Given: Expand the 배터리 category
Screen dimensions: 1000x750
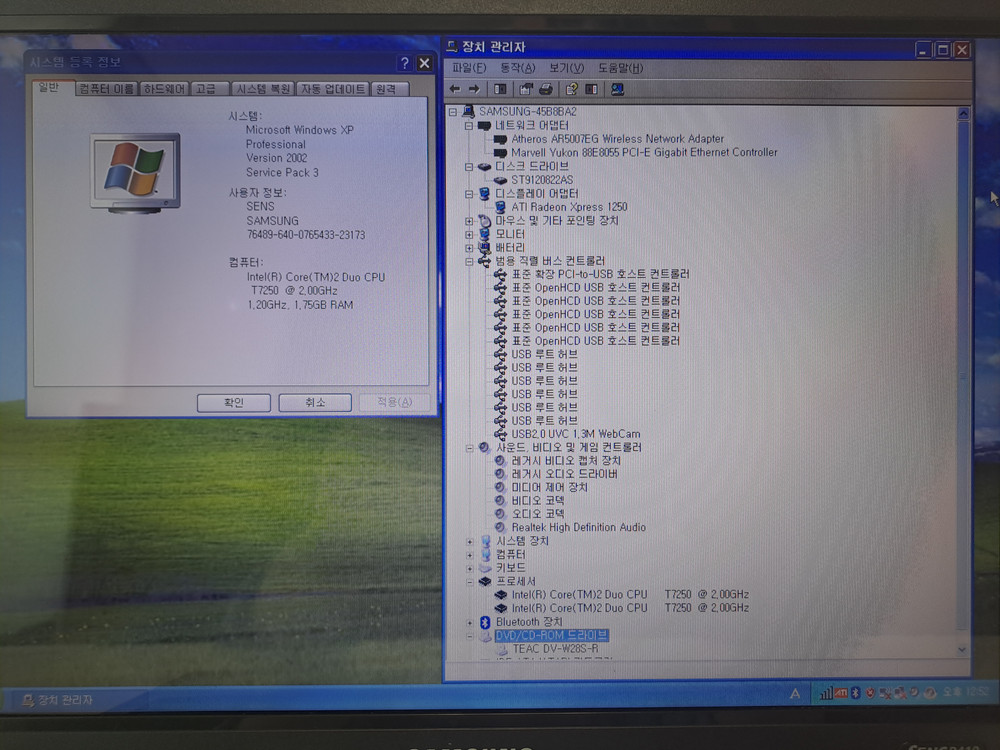Looking at the screenshot, I should [469, 248].
